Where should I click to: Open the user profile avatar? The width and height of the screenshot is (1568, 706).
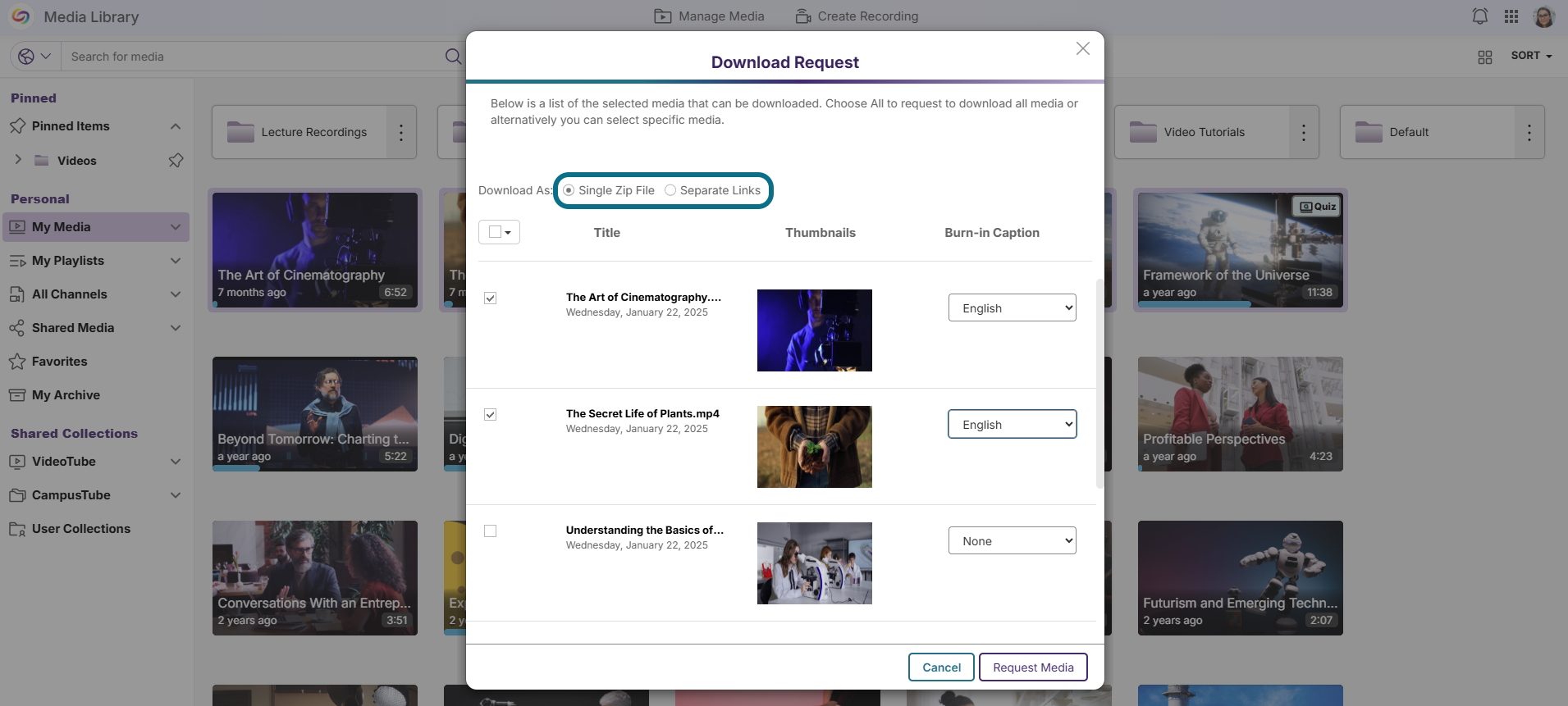[x=1543, y=16]
